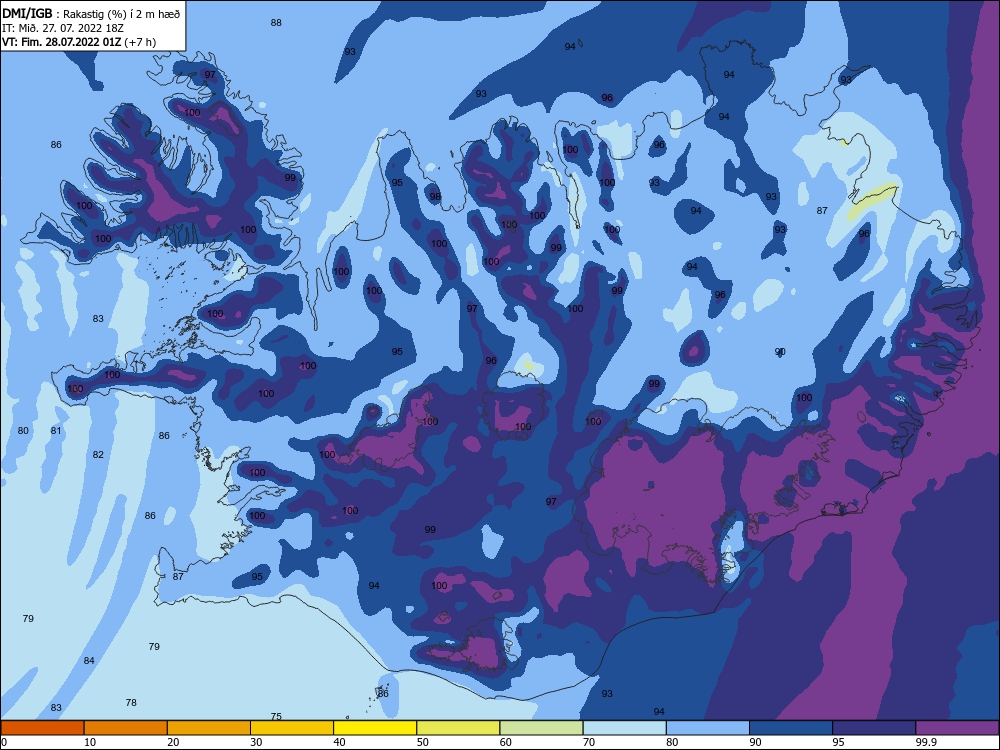Click the humidity value 75 on the map
The height and width of the screenshot is (750, 1000).
point(276,716)
